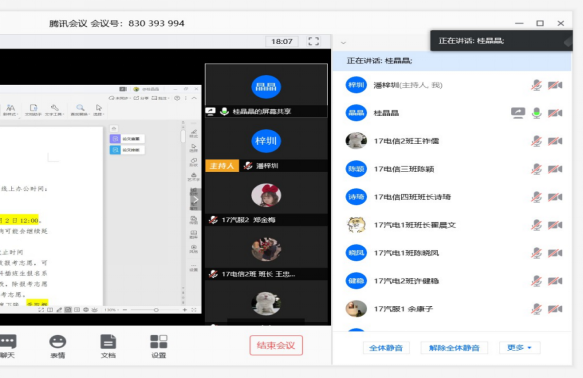Toggle microphone for 17汽服1 余康子

point(536,309)
